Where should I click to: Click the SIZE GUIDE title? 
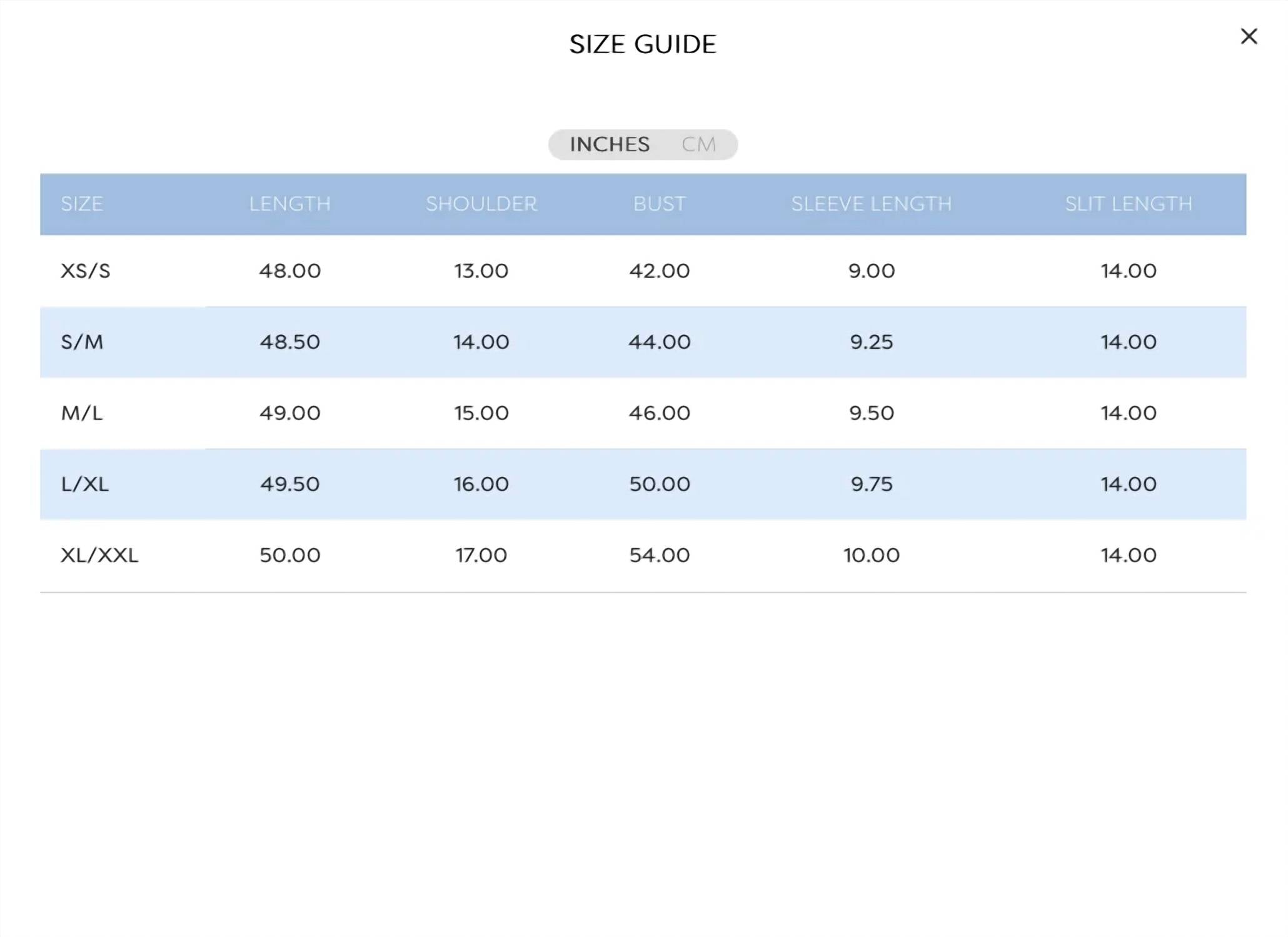(x=643, y=44)
